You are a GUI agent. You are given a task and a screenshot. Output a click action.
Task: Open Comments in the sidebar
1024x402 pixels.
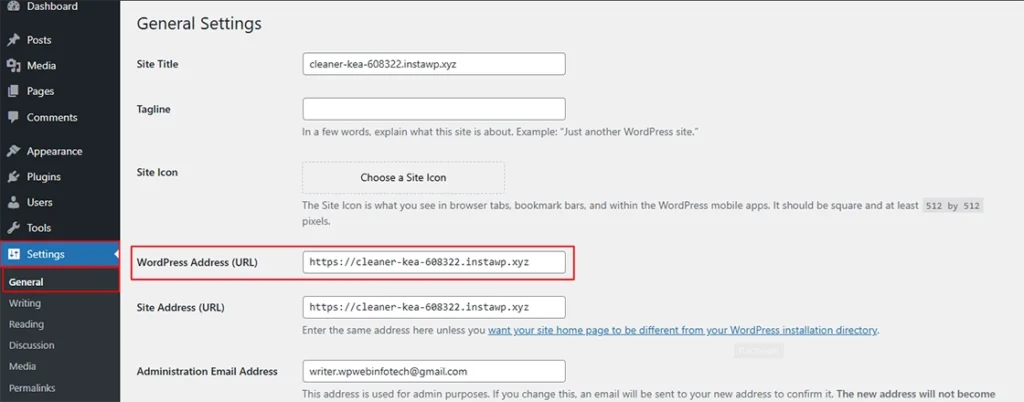[x=52, y=117]
